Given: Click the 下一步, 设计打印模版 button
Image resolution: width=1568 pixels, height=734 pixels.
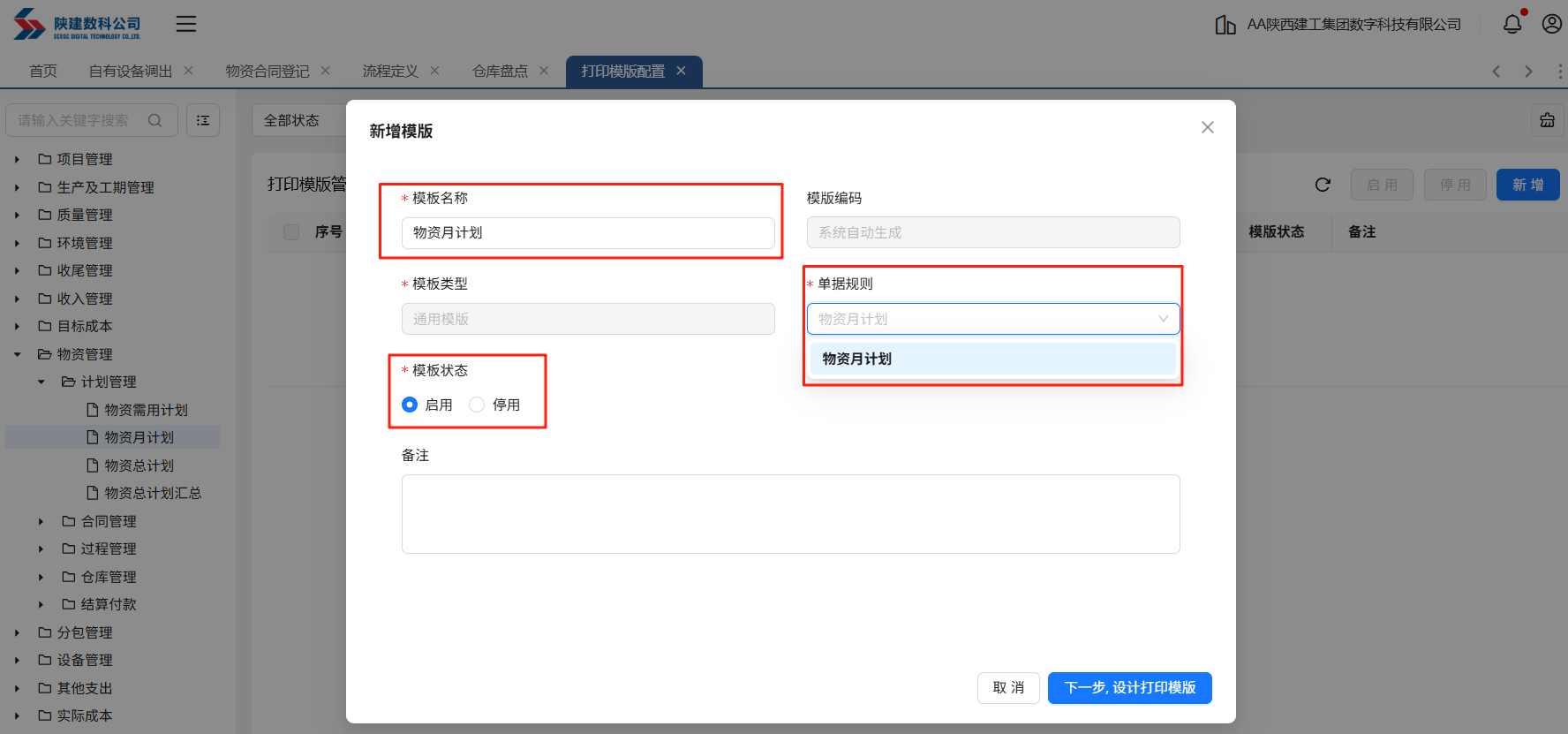Looking at the screenshot, I should pos(1129,687).
